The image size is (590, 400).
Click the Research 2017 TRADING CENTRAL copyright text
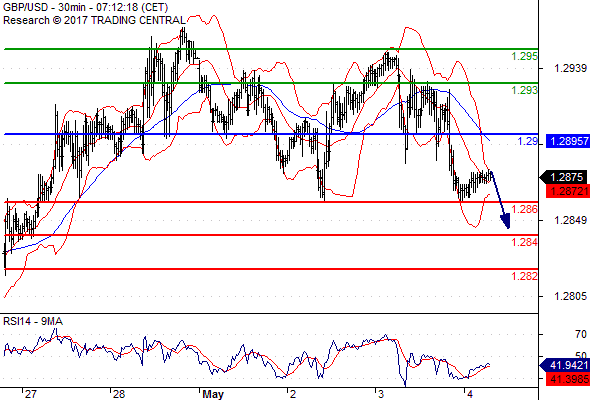94,20
